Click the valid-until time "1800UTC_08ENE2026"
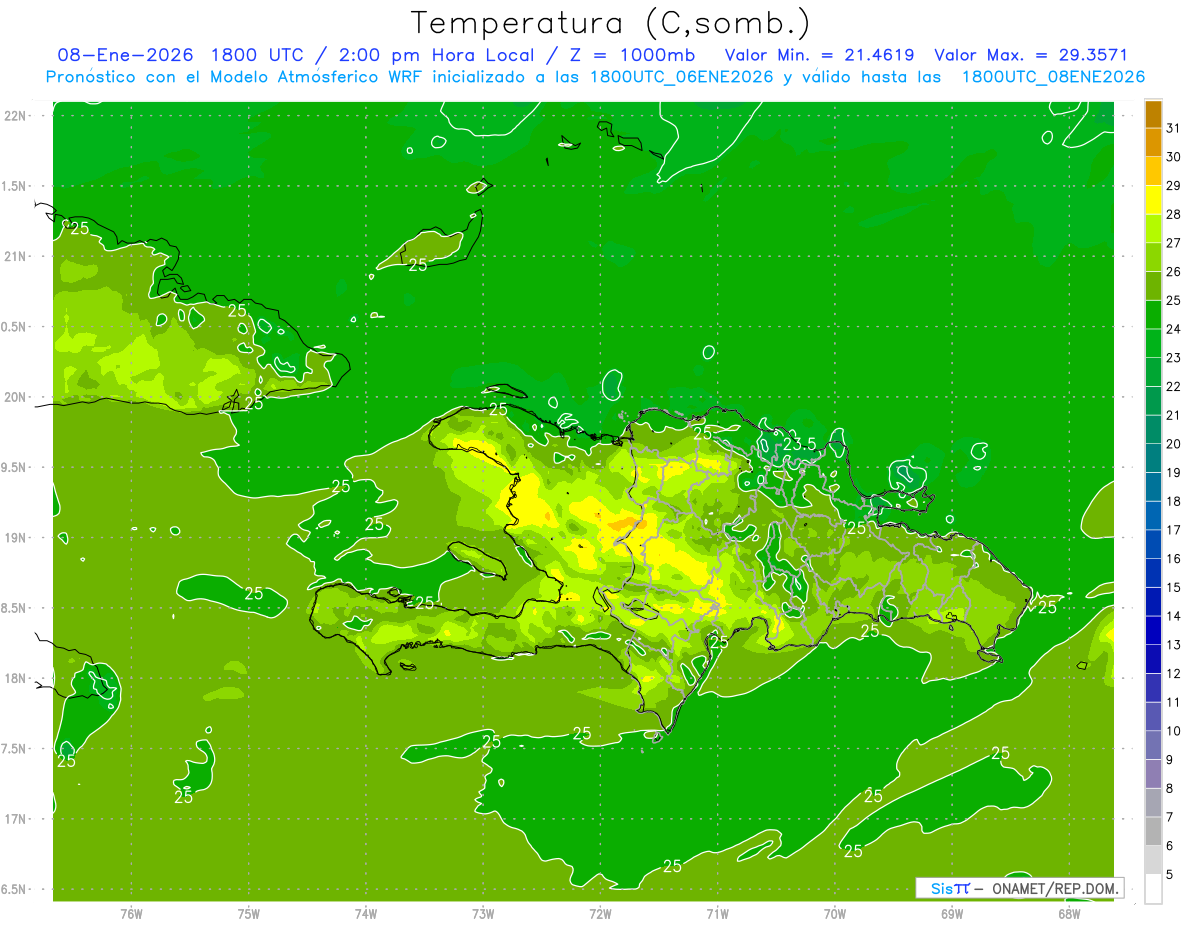The height and width of the screenshot is (927, 1200). coord(1053,77)
